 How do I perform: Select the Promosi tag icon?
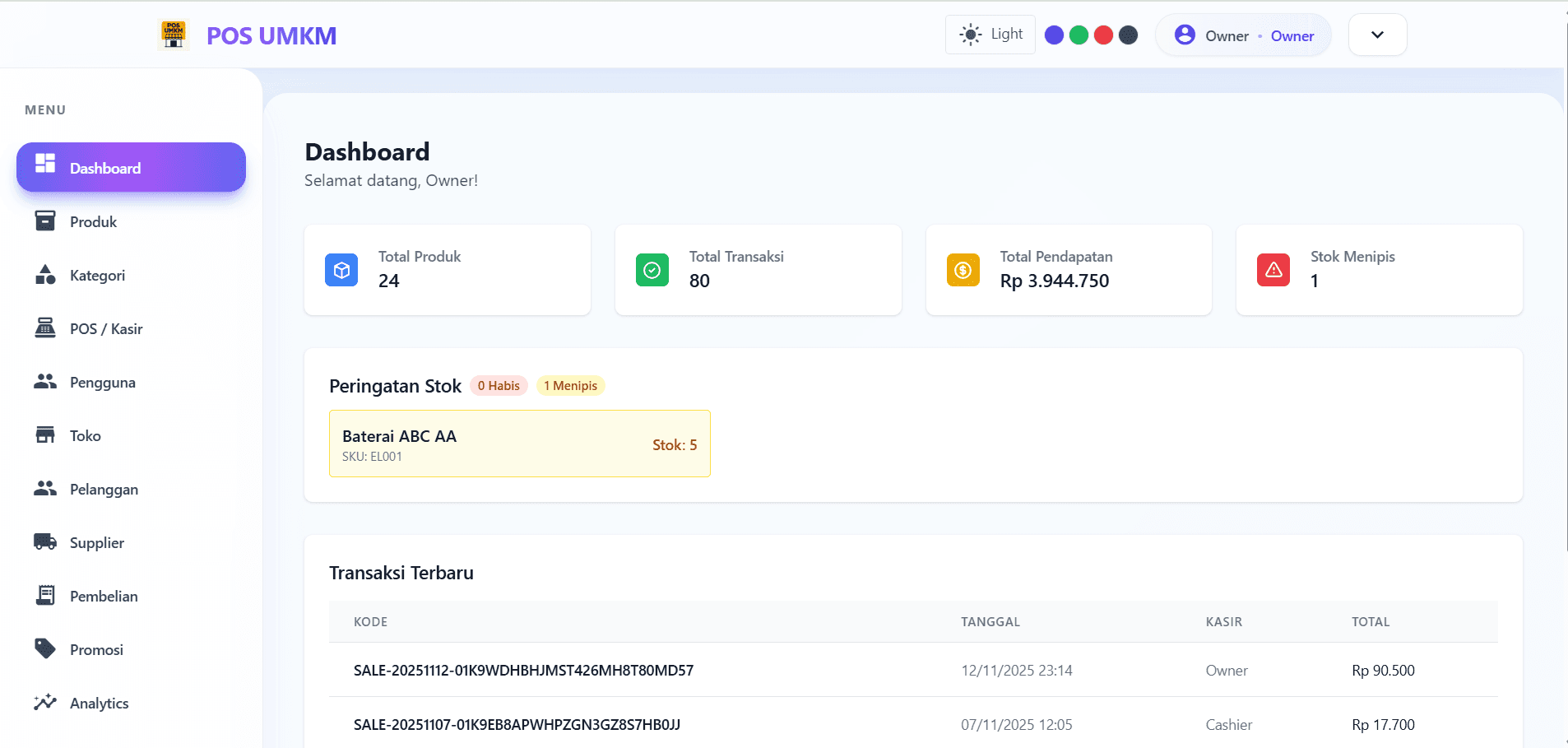[45, 649]
